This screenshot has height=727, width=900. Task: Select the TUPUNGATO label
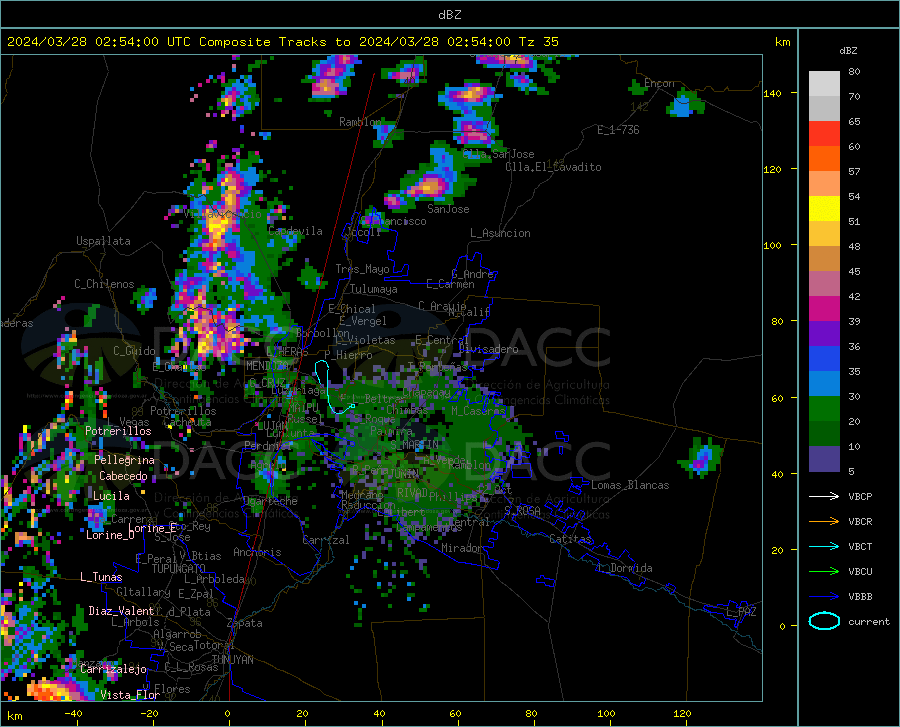pos(179,569)
